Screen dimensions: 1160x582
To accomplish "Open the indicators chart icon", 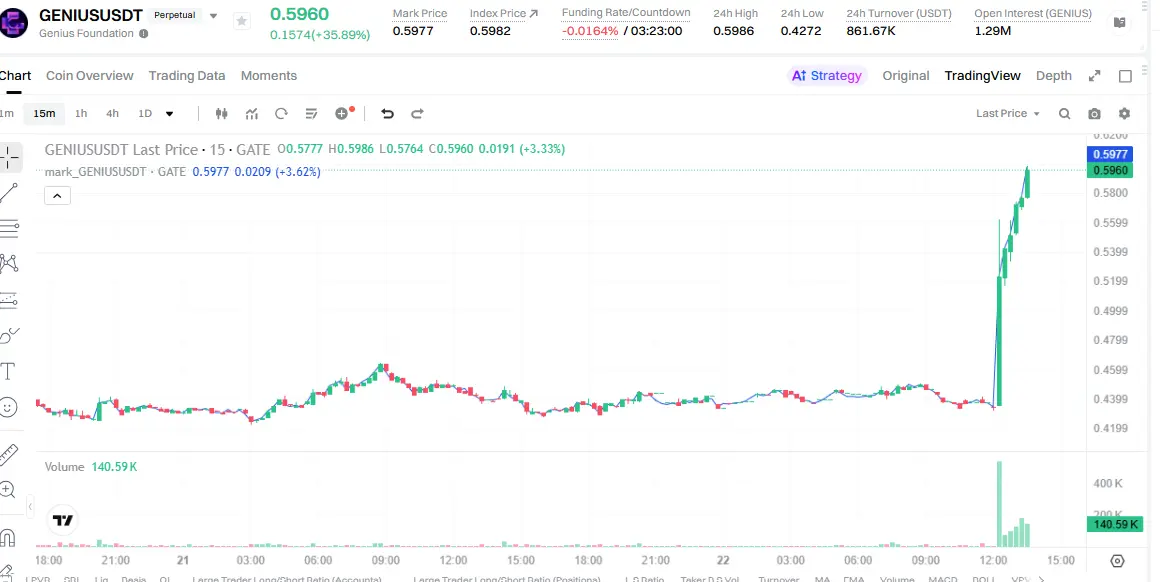I will [252, 113].
